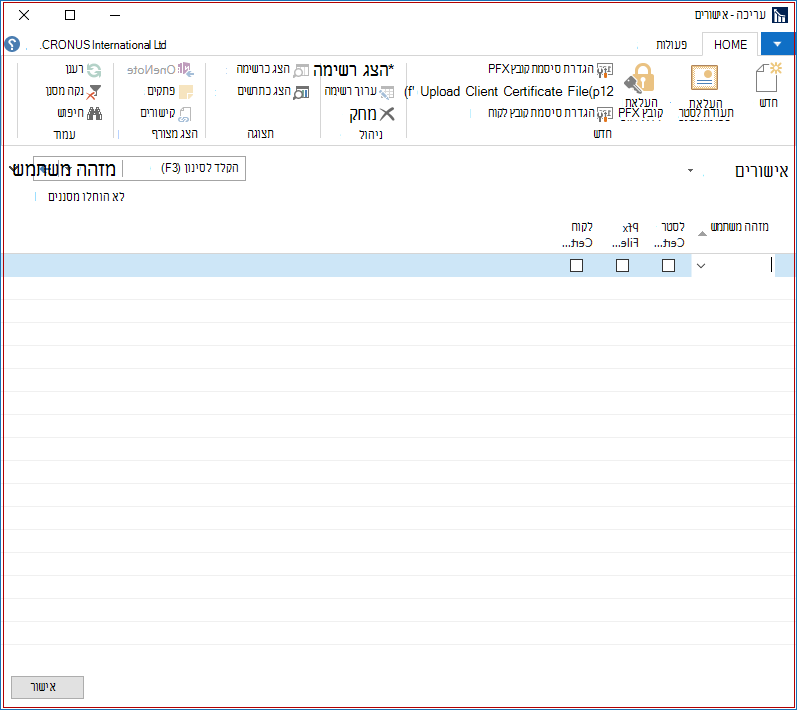Image resolution: width=797 pixels, height=710 pixels.
Task: Open the blue application menu dropdown
Action: point(778,45)
